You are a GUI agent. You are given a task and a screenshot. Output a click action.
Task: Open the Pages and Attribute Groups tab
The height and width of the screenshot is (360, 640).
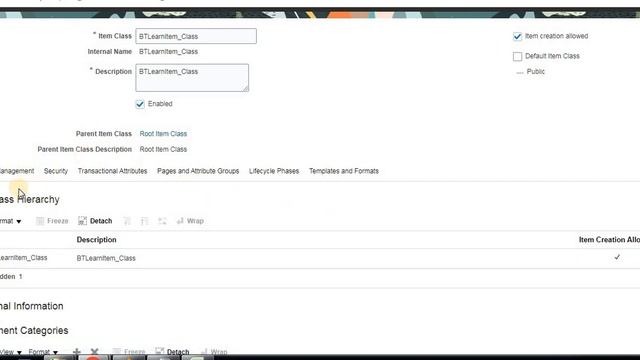pyautogui.click(x=198, y=171)
